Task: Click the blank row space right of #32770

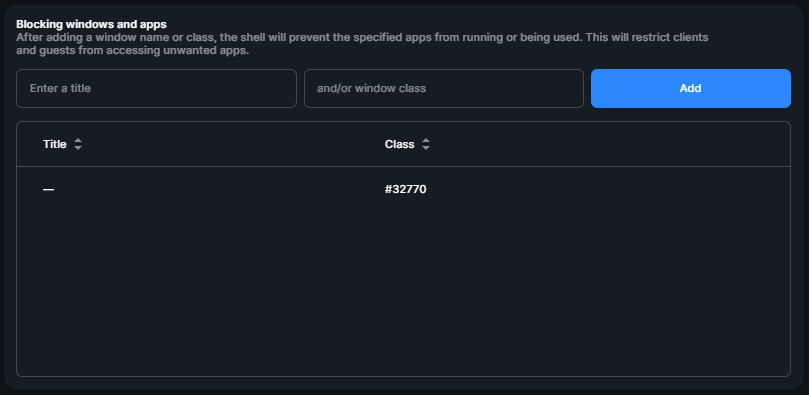Action: [608, 189]
